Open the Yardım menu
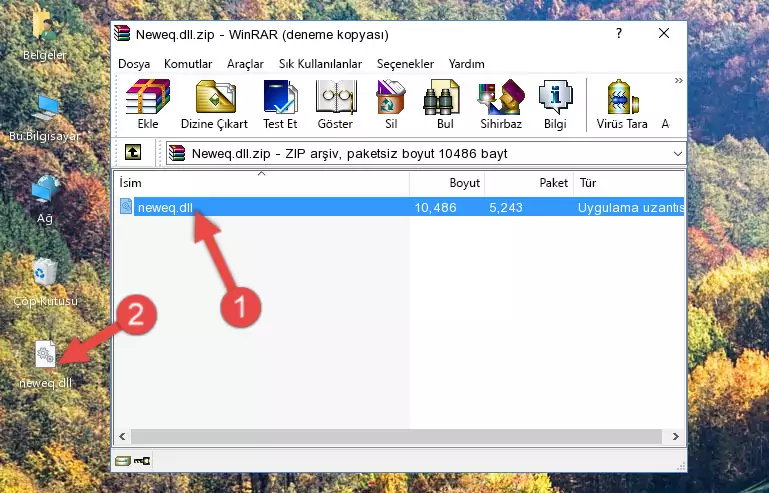Viewport: 769px width, 493px height. coord(466,64)
